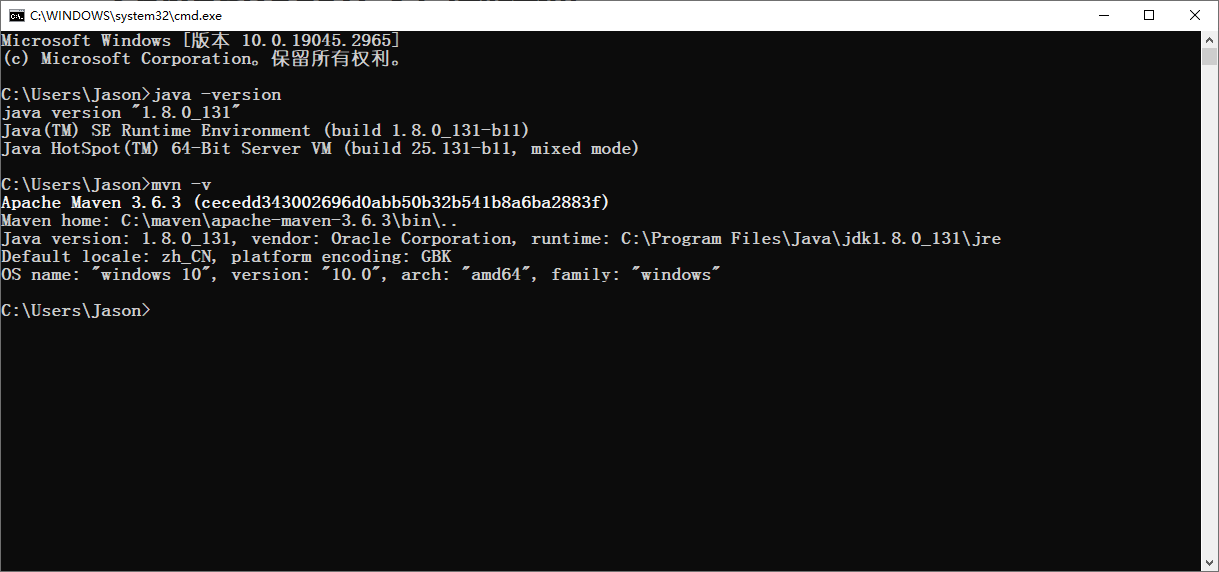This screenshot has height=572, width=1219.
Task: Click the Microsoft Windows version line
Action: pos(201,41)
